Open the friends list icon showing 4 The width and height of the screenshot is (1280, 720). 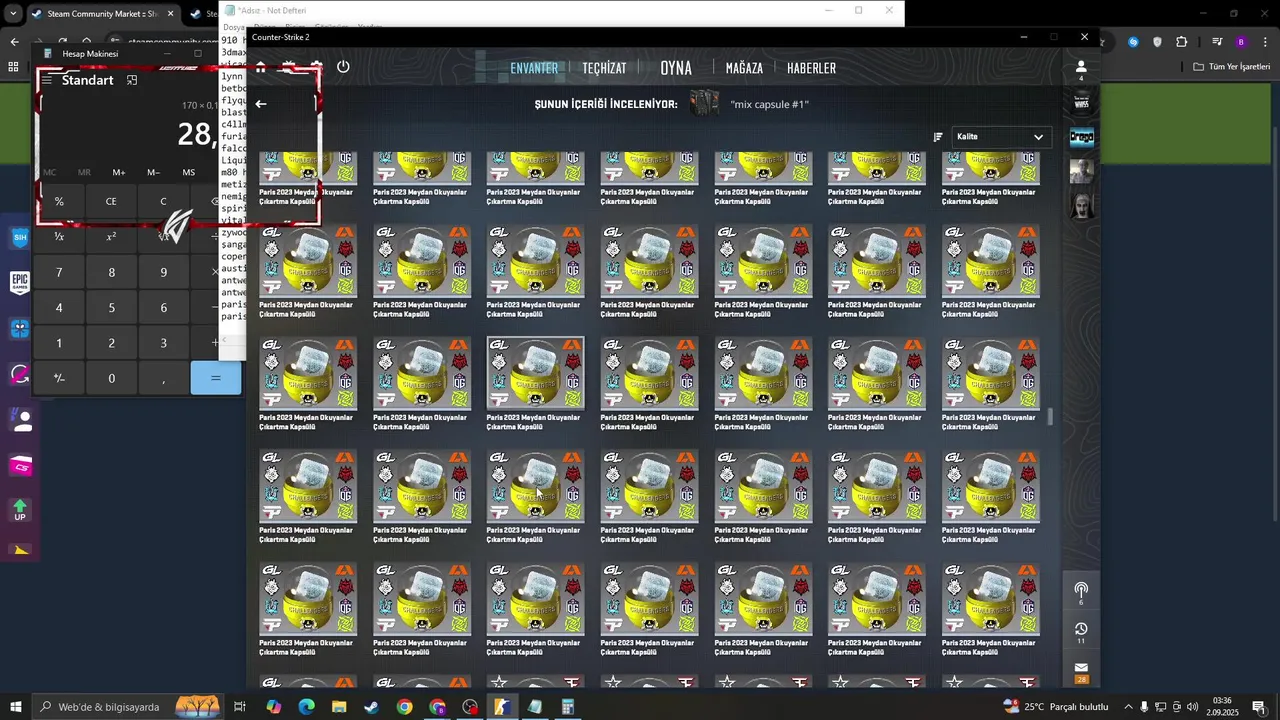pos(1081,69)
